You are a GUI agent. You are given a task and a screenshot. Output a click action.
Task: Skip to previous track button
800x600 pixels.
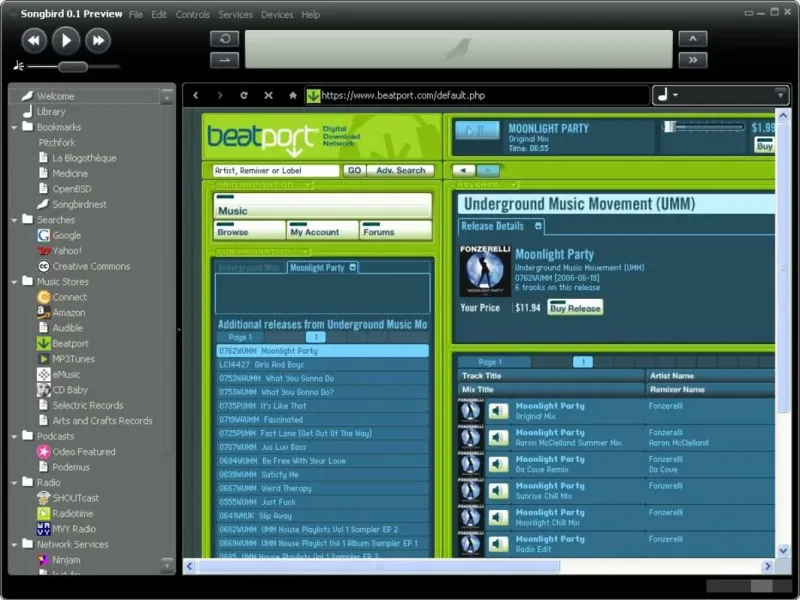point(34,40)
